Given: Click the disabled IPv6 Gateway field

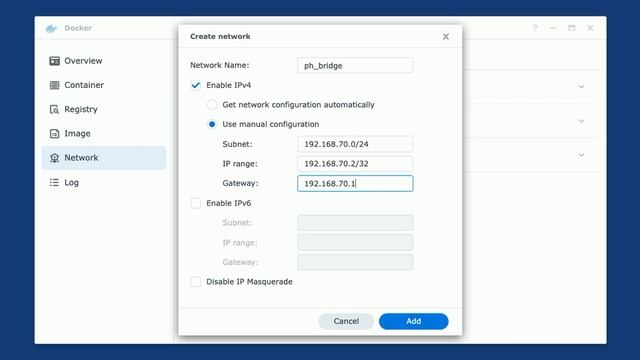Looking at the screenshot, I should [x=355, y=262].
